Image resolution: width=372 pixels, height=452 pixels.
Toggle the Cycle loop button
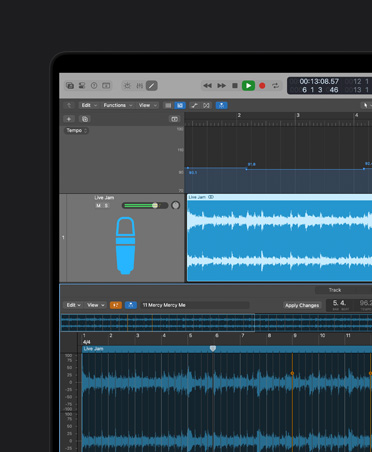[x=275, y=86]
